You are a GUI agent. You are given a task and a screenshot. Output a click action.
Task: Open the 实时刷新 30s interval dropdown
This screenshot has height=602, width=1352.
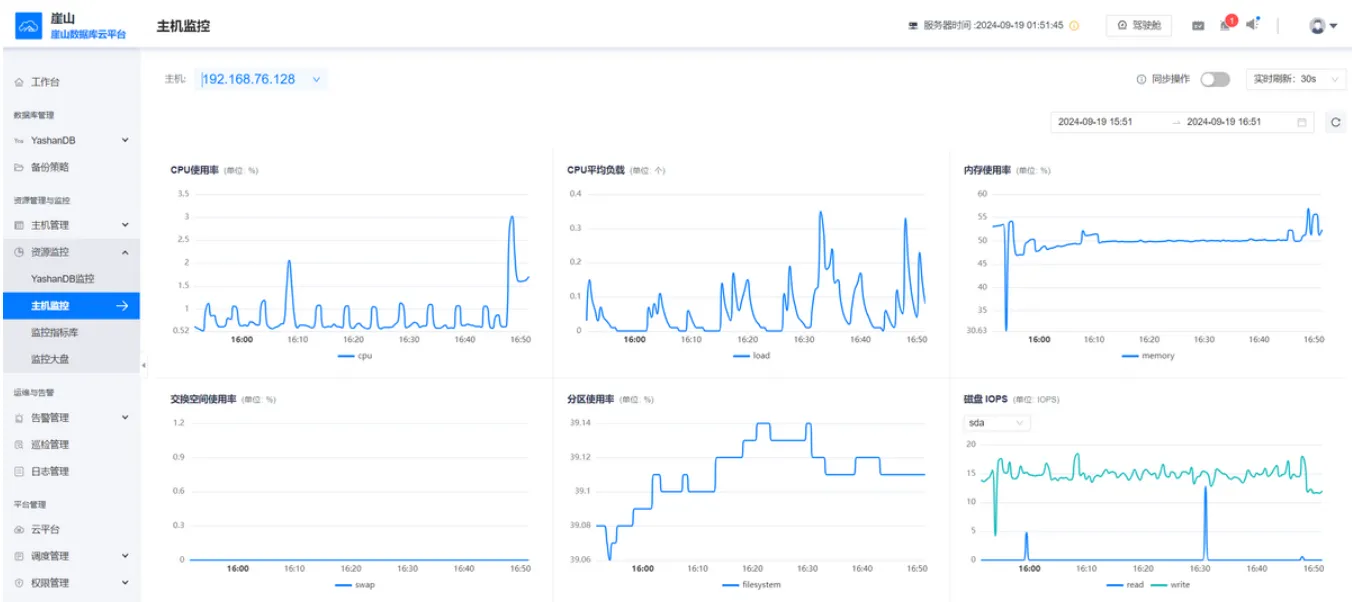[x=1296, y=79]
